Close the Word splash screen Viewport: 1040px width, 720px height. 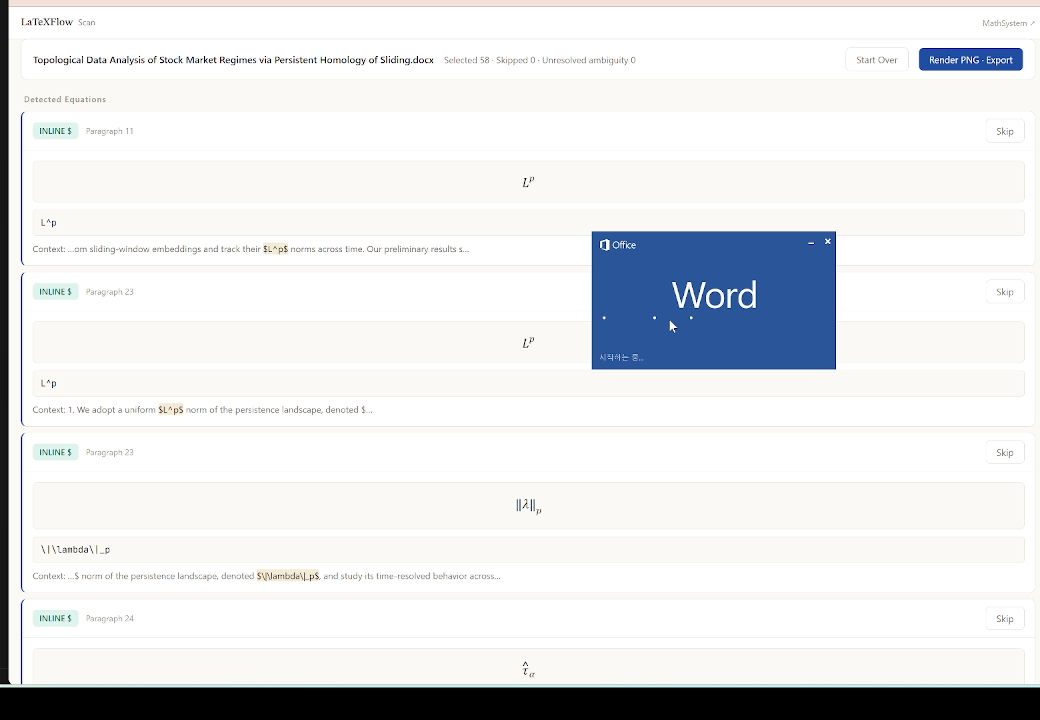pyautogui.click(x=827, y=241)
